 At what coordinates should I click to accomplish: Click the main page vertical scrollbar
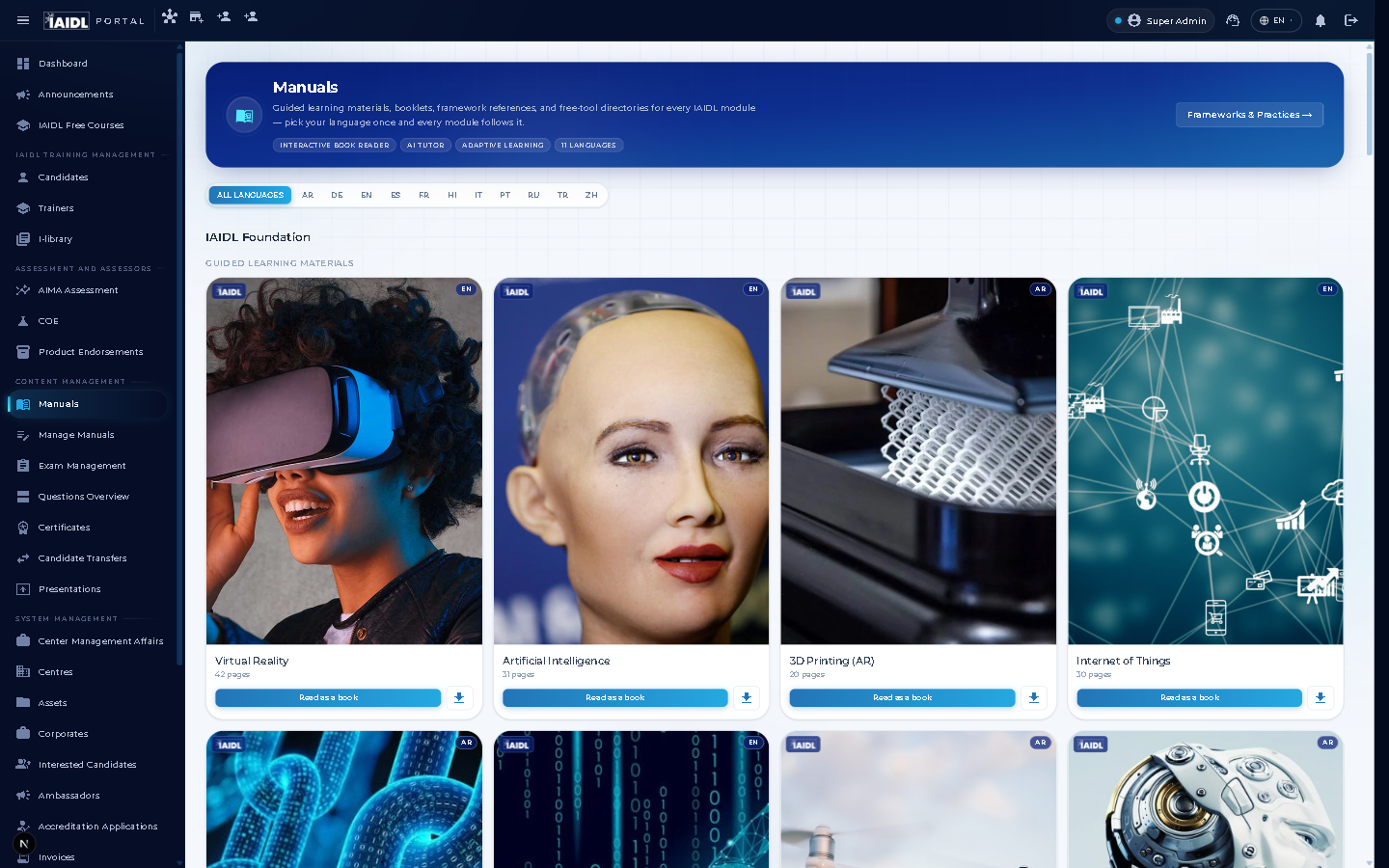point(1369,104)
